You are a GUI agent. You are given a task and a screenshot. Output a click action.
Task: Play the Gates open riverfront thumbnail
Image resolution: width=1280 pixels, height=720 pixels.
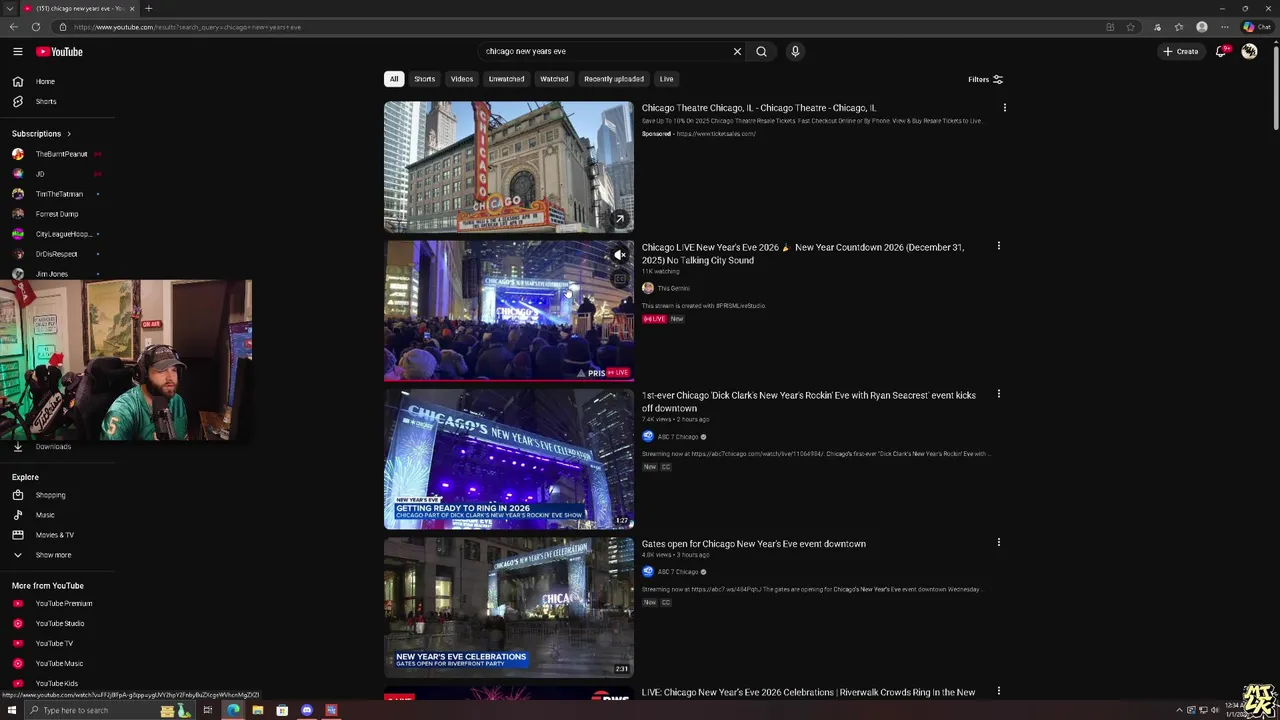tap(508, 607)
